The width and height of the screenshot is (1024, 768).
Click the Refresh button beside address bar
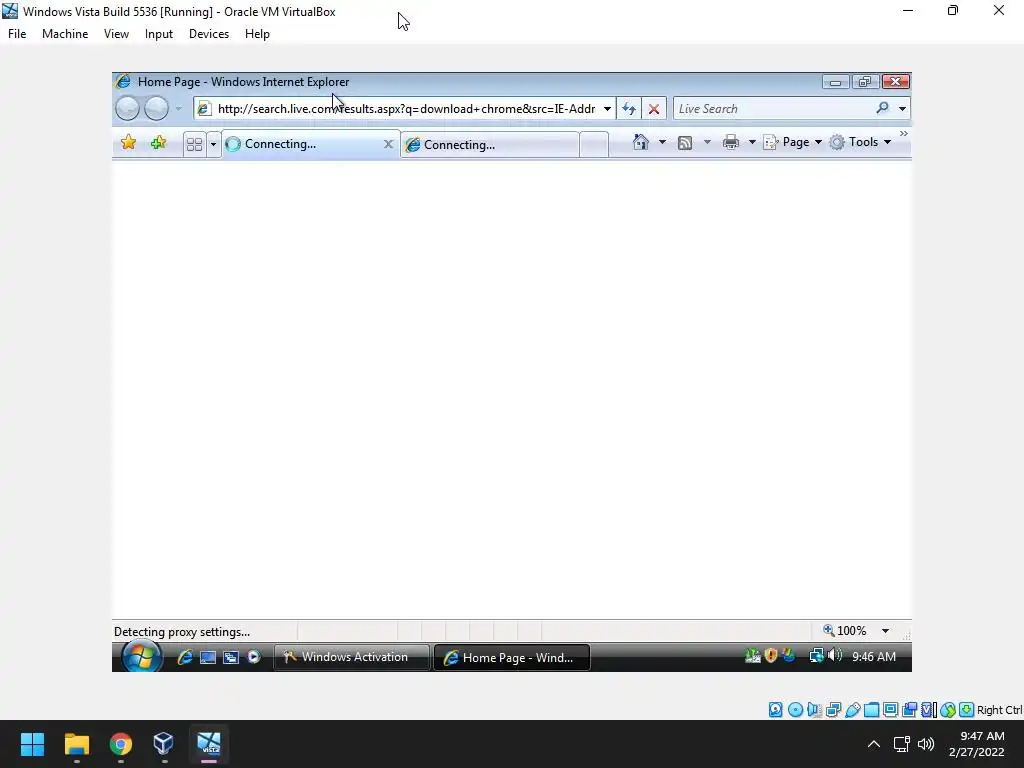(629, 109)
